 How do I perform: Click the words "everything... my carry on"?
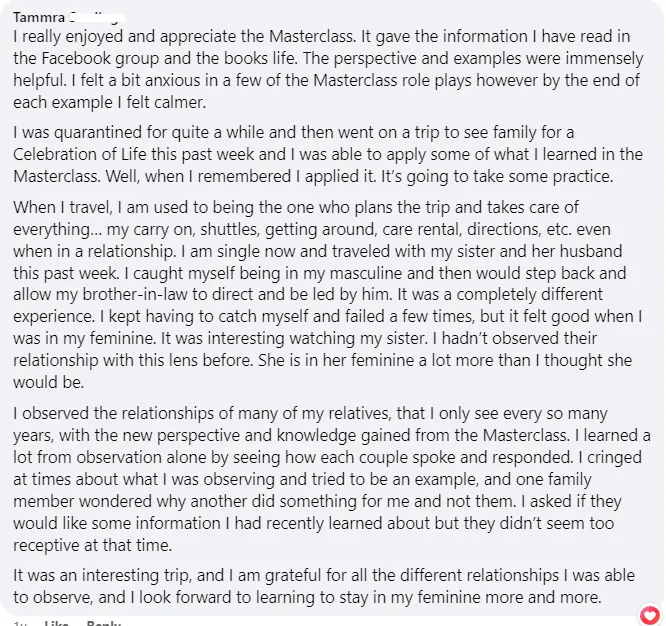[x=104, y=229]
